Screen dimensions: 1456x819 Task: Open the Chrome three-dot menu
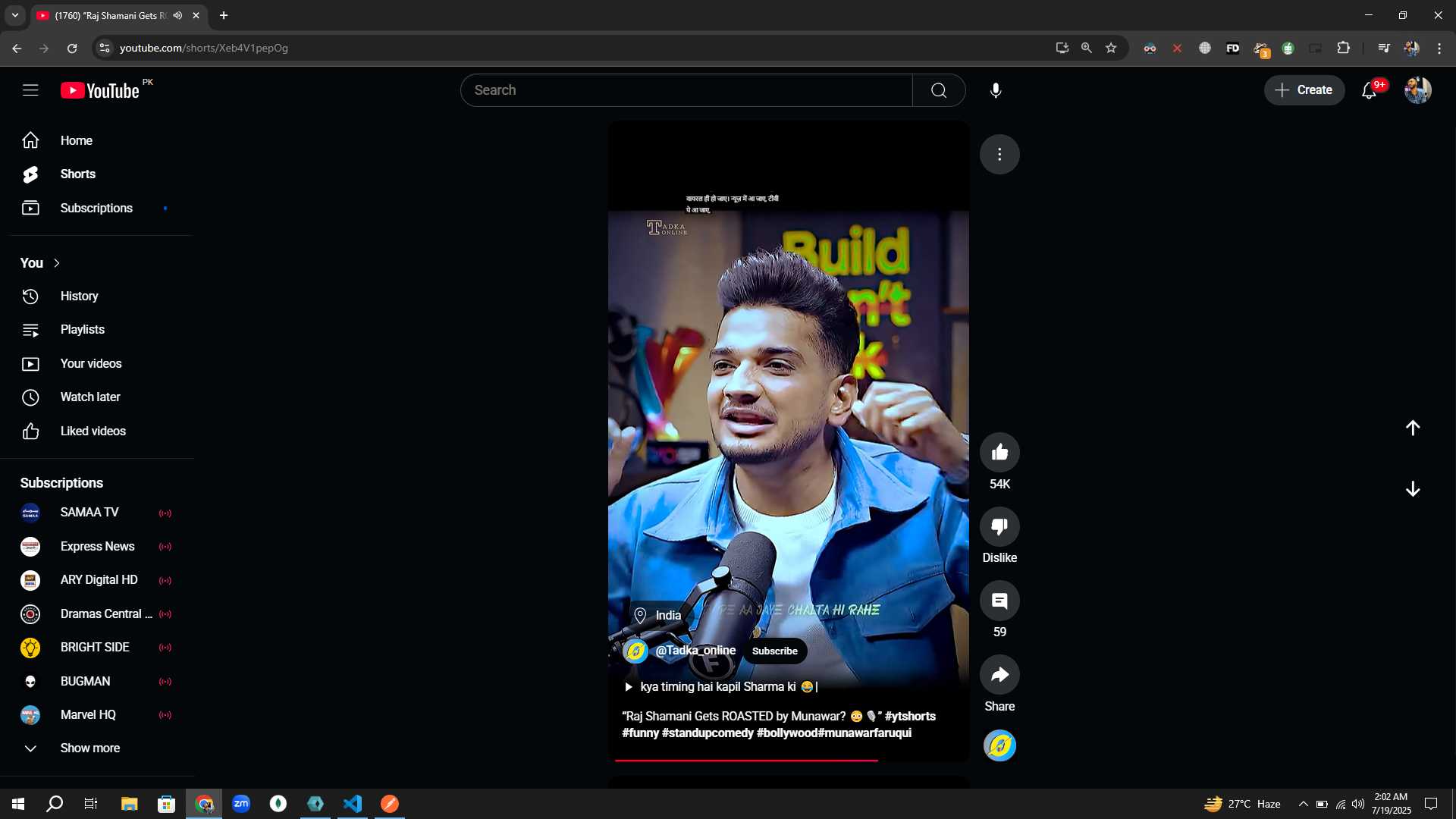[1439, 48]
